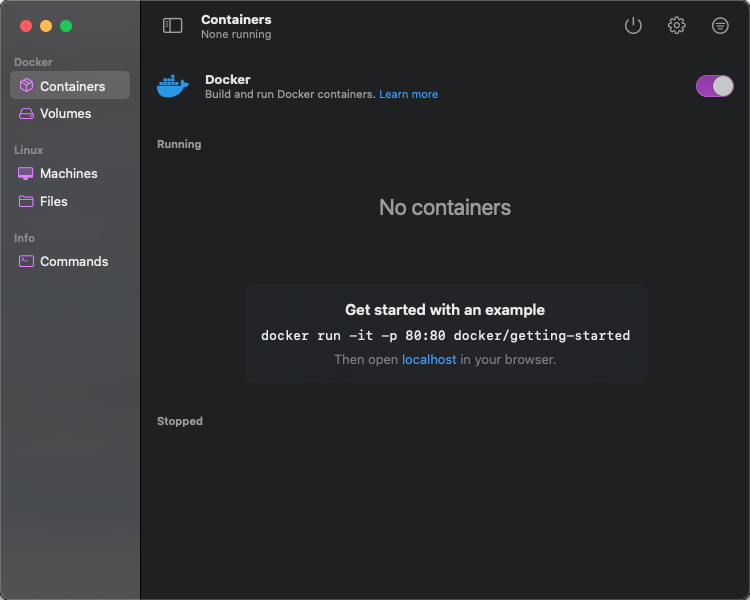Open settings with the gear icon
The image size is (750, 600).
click(677, 26)
